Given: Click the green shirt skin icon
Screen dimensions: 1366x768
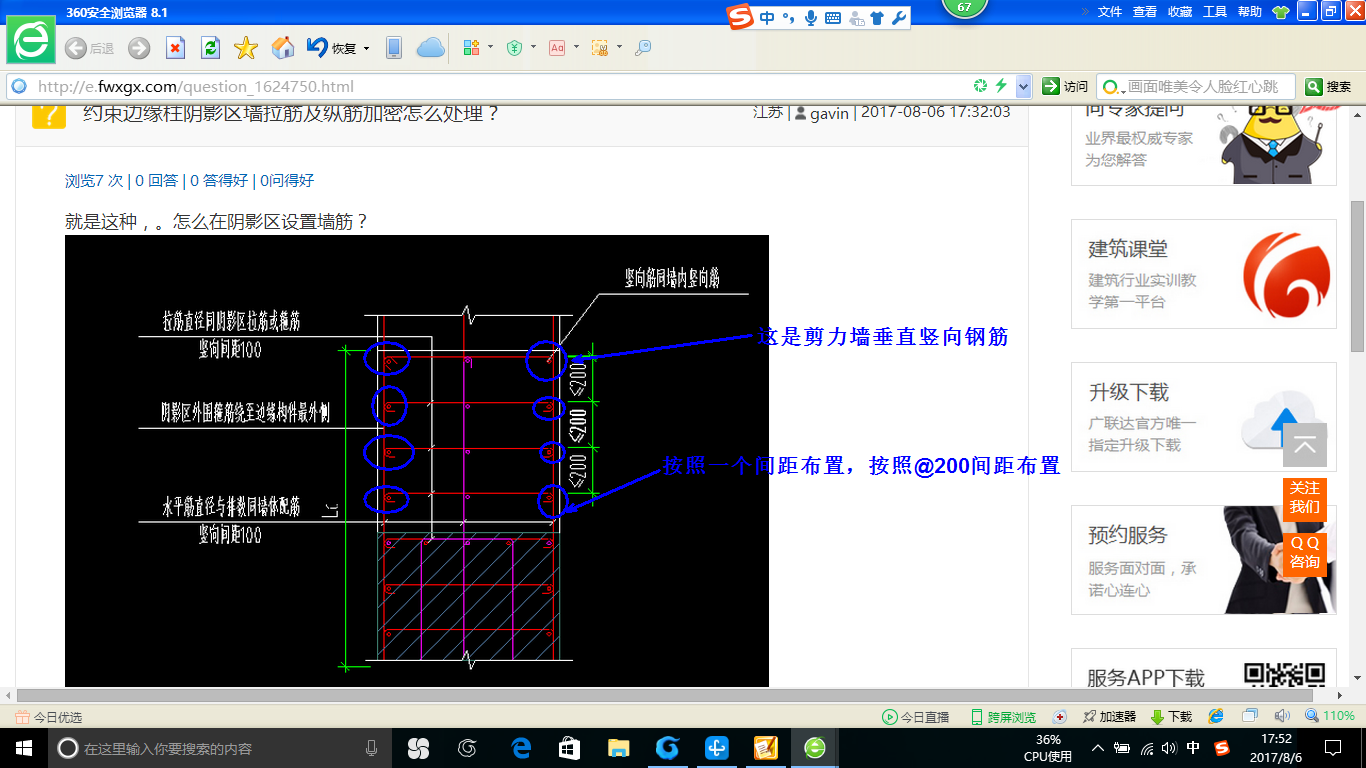Looking at the screenshot, I should pos(1280,12).
